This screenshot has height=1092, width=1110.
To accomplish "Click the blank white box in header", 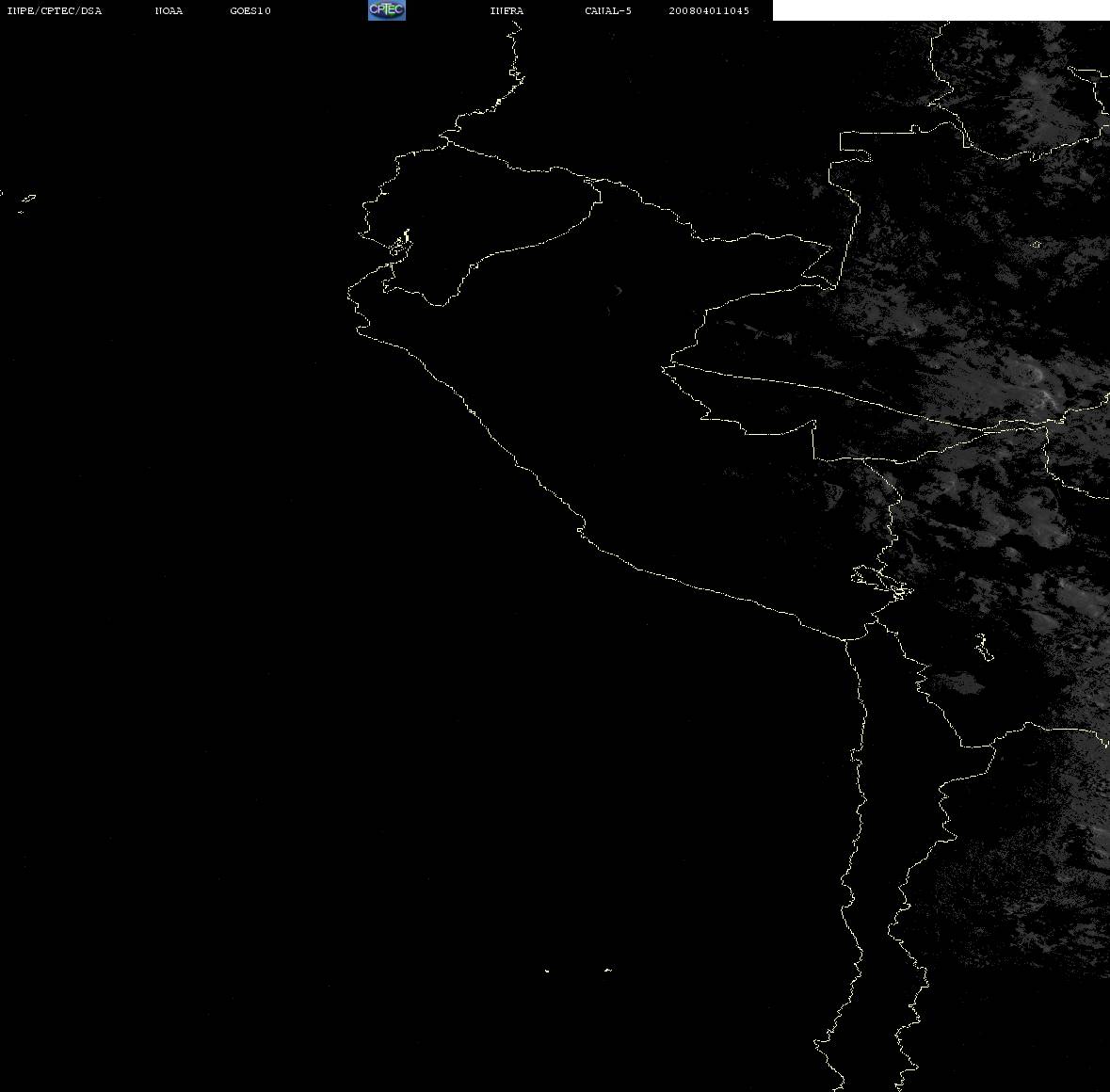I will point(941,10).
